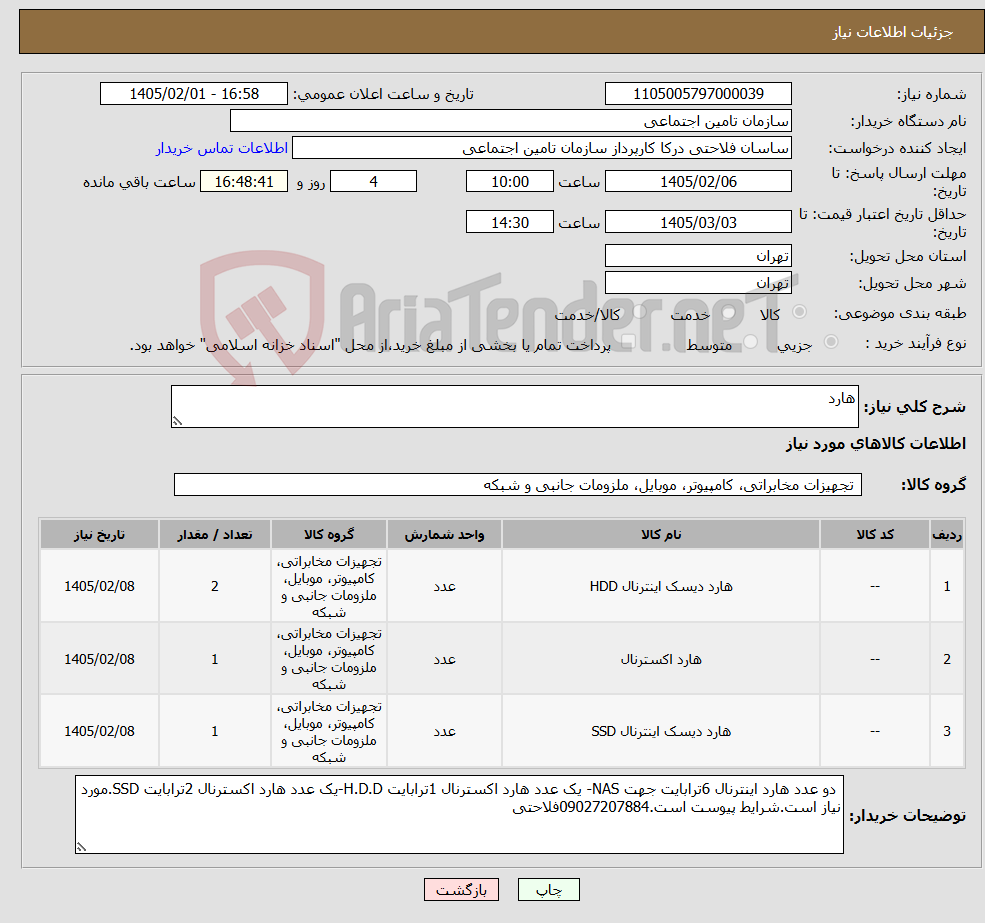Click need date in هارد اکسترنال row

[99, 659]
